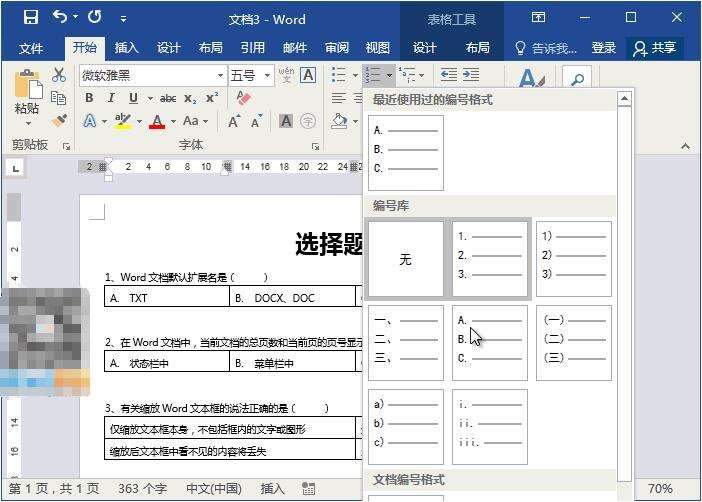Viewport: 702px width, 502px height.
Task: Choose the (一)(二)(三) numbering format
Action: pyautogui.click(x=574, y=343)
